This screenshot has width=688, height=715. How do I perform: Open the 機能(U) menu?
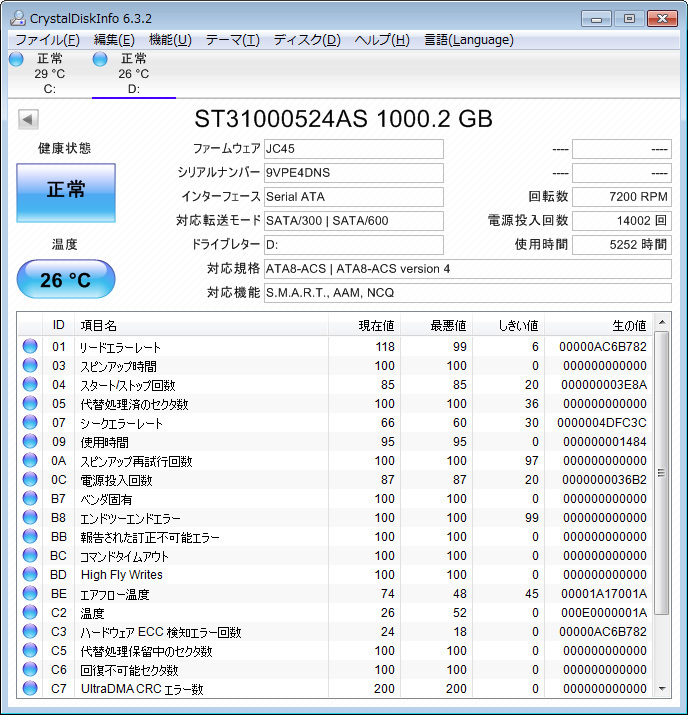click(x=170, y=40)
